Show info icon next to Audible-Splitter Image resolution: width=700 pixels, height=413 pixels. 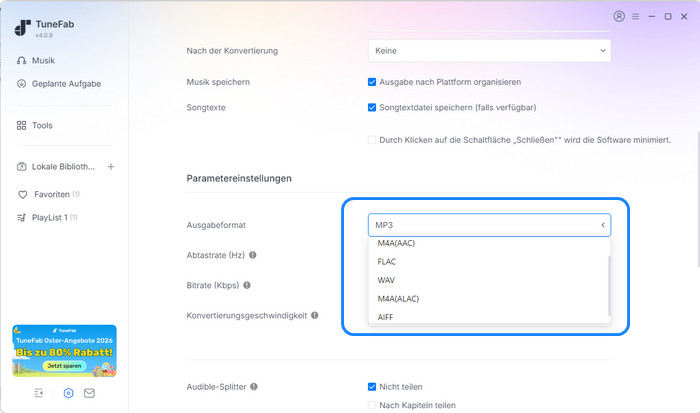pyautogui.click(x=254, y=387)
